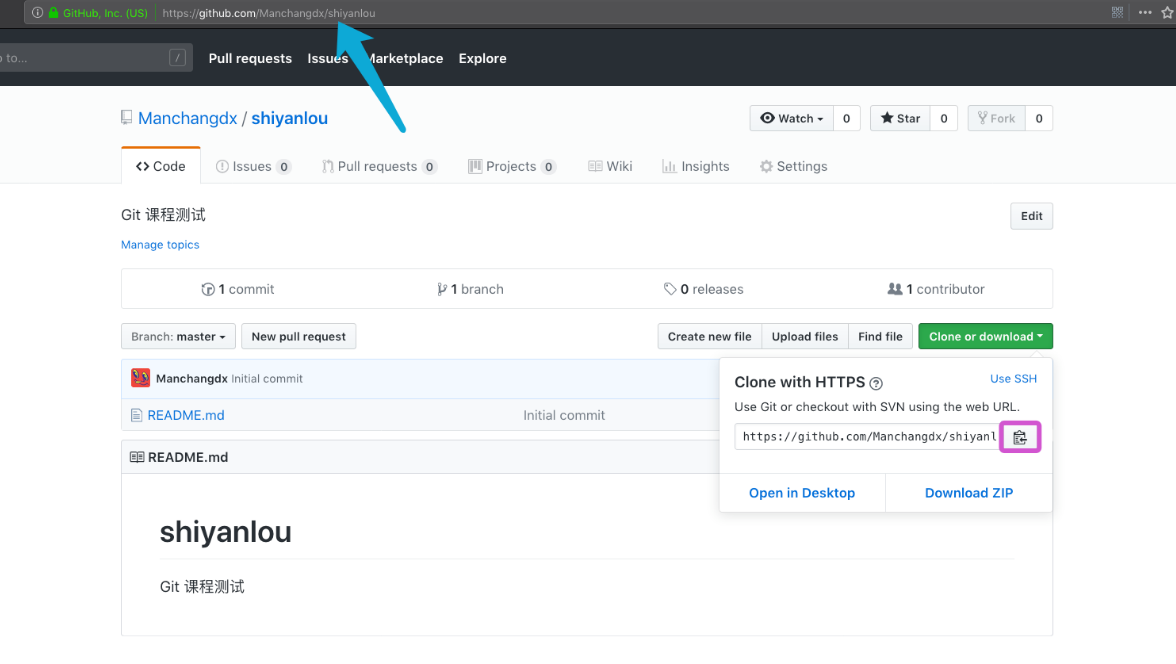Click the browser address bar URL

tap(268, 13)
